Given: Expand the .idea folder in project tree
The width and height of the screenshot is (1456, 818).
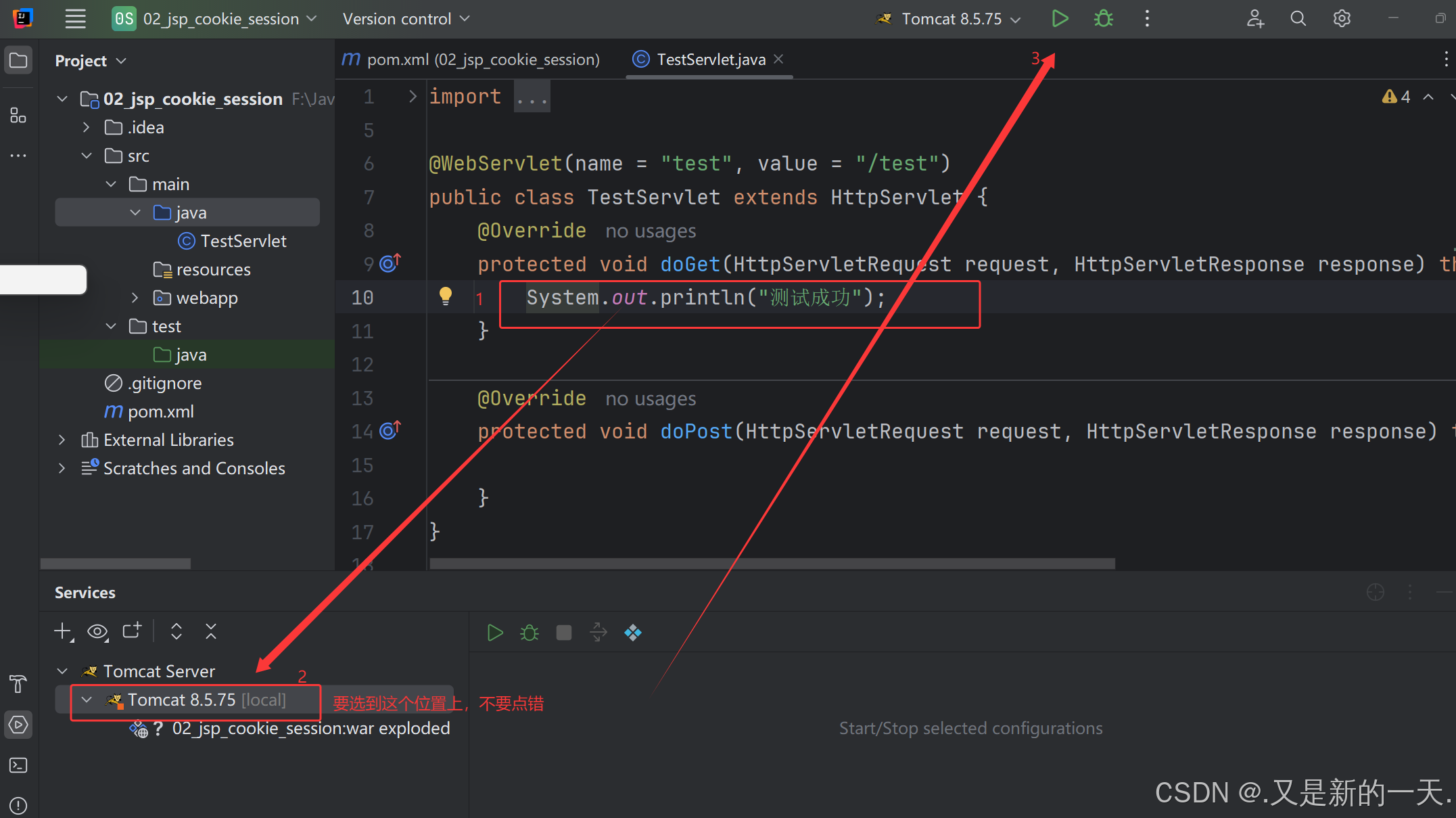Looking at the screenshot, I should click(87, 127).
